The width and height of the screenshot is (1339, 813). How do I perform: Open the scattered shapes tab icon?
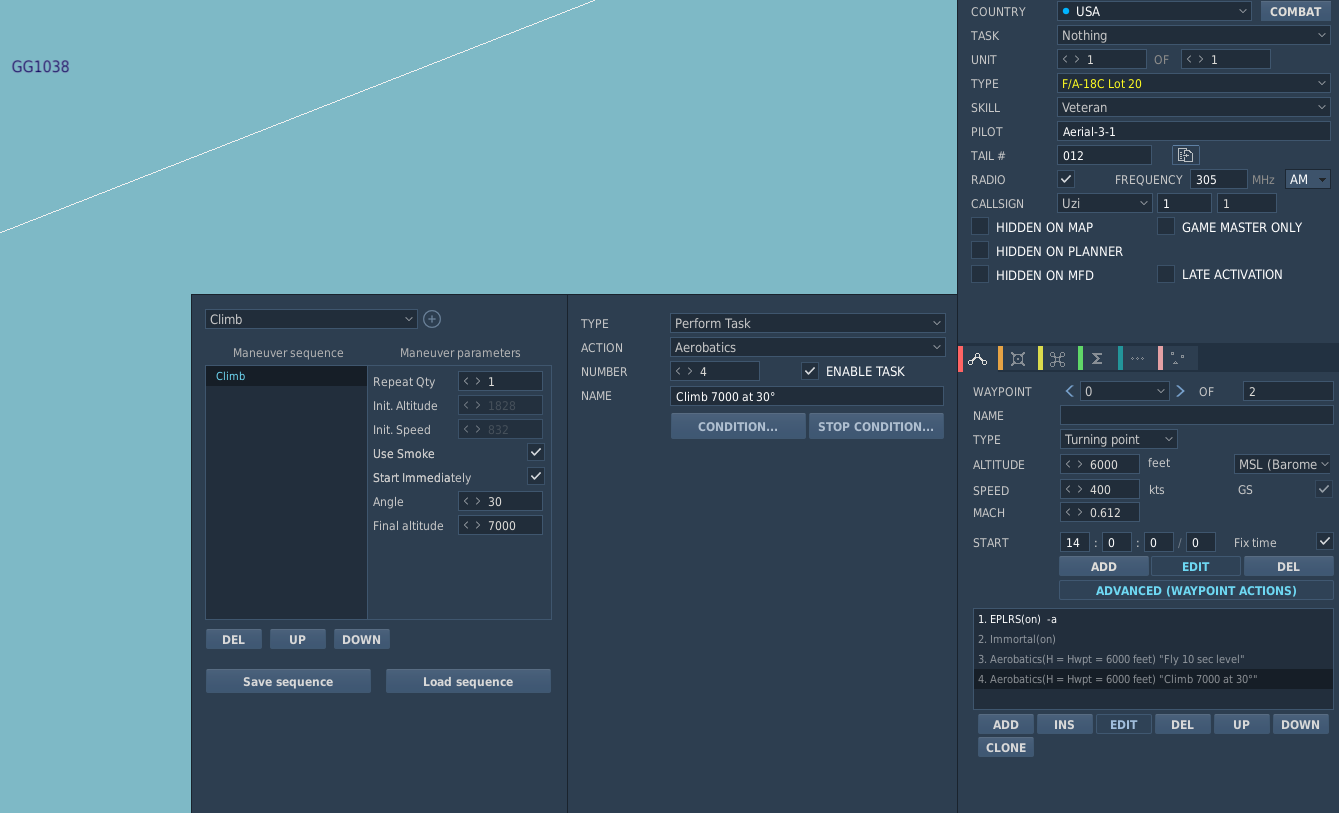tap(1177, 358)
